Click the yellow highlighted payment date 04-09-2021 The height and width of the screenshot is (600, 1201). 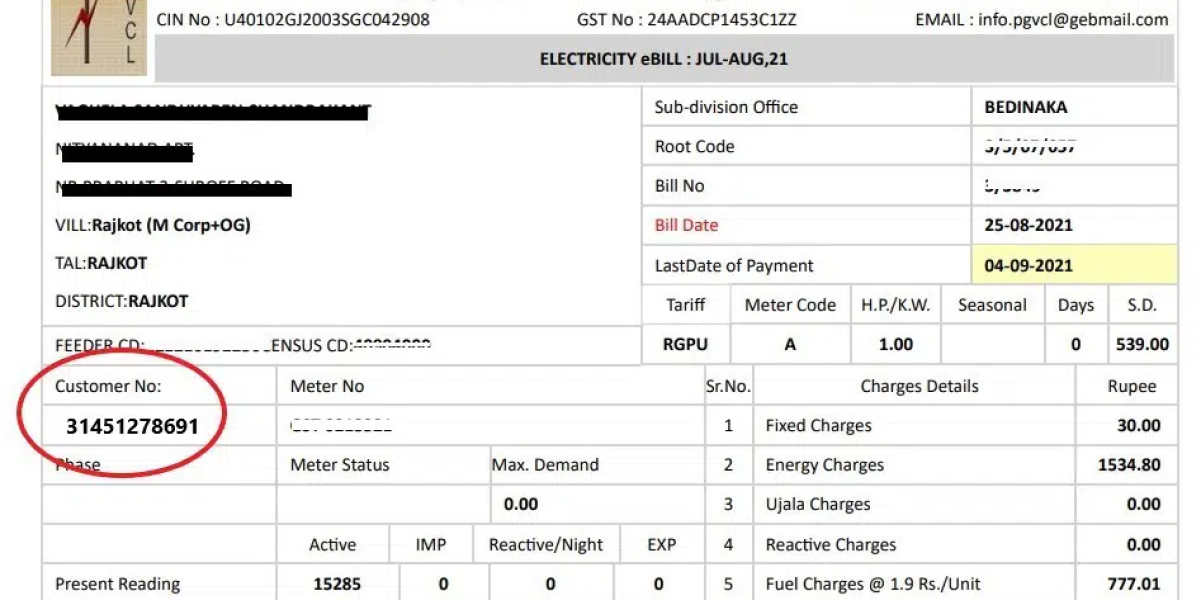(x=1028, y=266)
